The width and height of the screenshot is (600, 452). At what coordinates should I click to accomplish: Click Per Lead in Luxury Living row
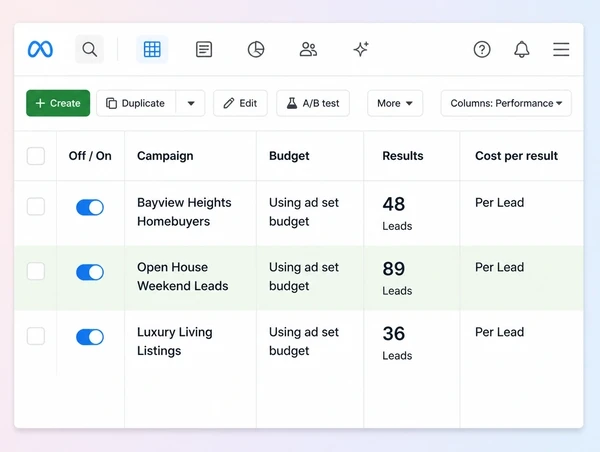click(499, 332)
